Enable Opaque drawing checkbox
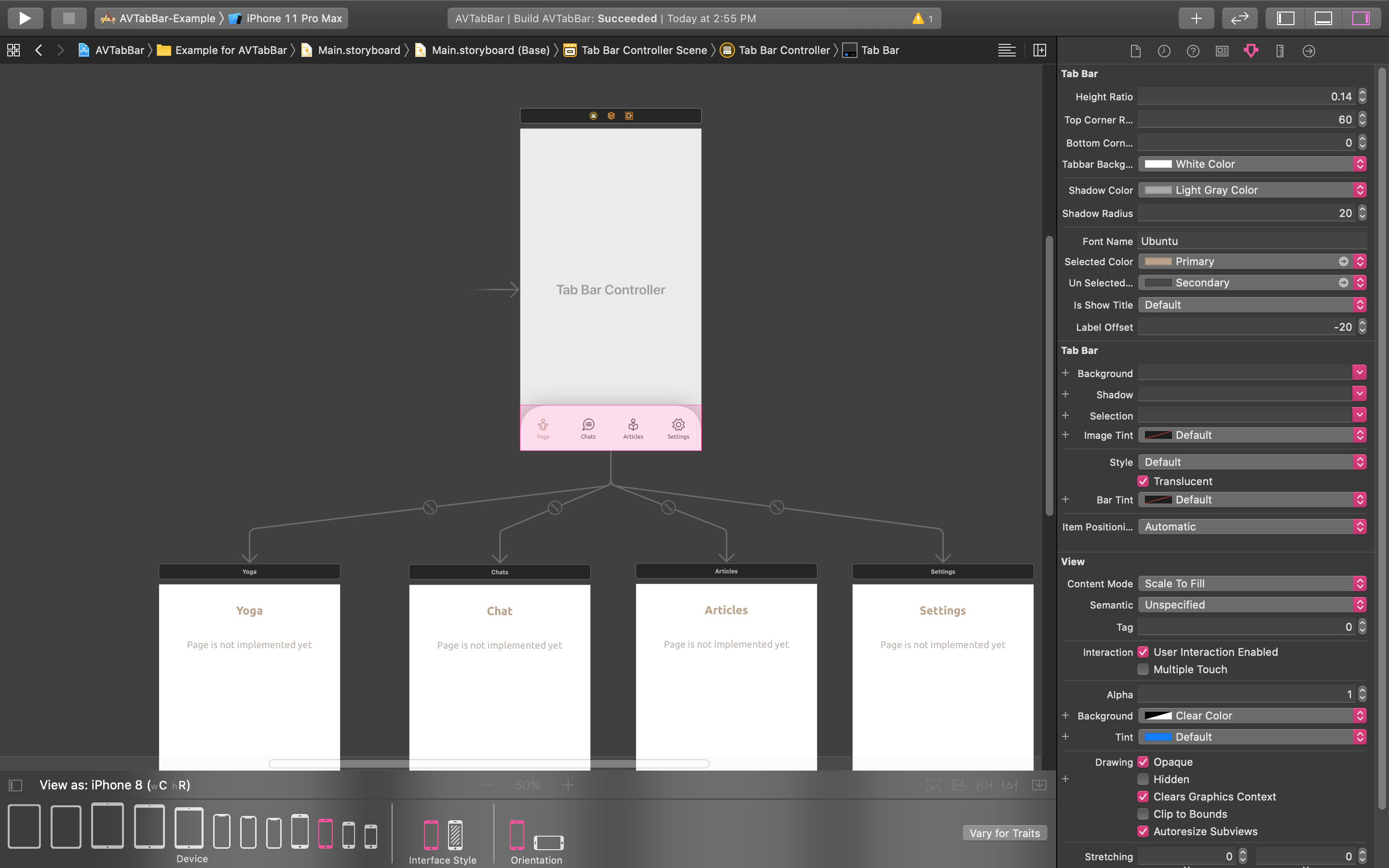 click(1143, 762)
